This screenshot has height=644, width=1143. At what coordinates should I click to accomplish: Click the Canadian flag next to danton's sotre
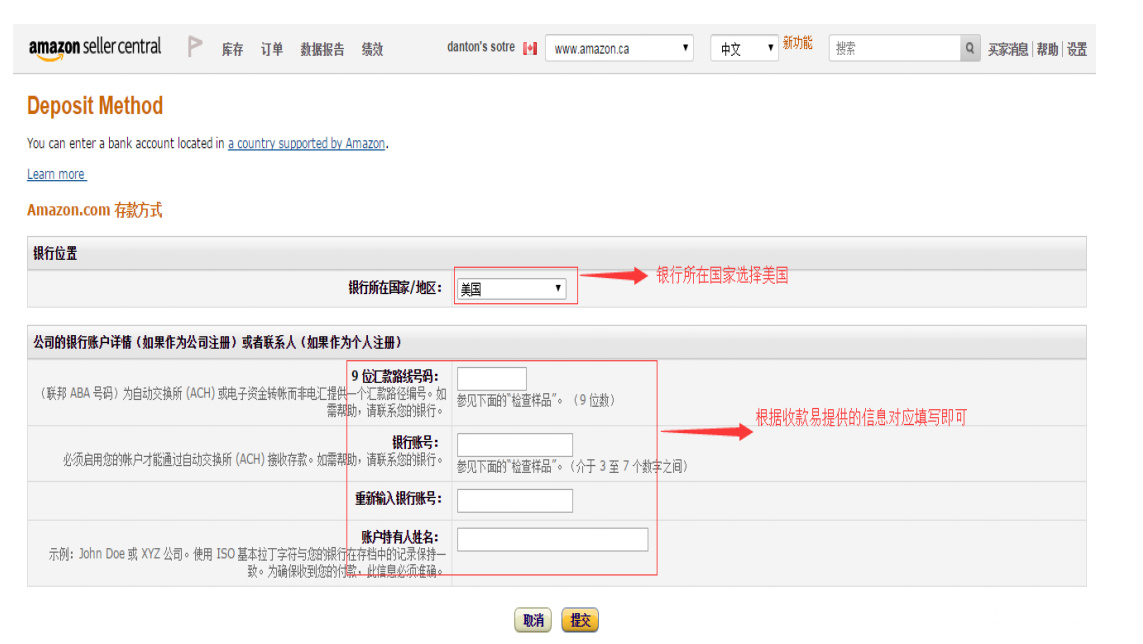pos(528,47)
